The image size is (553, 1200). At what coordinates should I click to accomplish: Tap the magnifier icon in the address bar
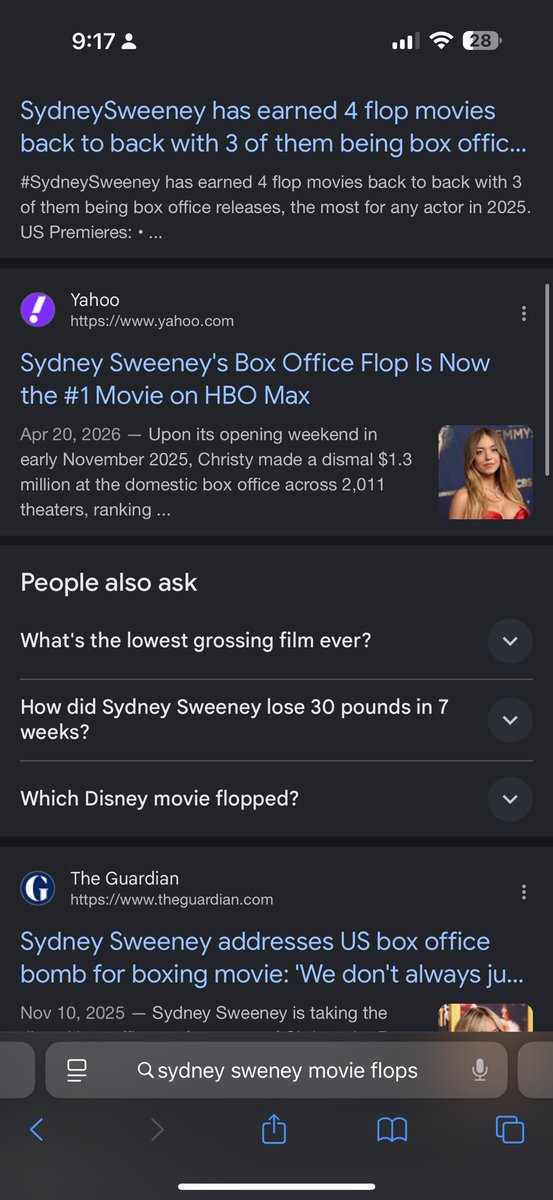[x=146, y=1071]
